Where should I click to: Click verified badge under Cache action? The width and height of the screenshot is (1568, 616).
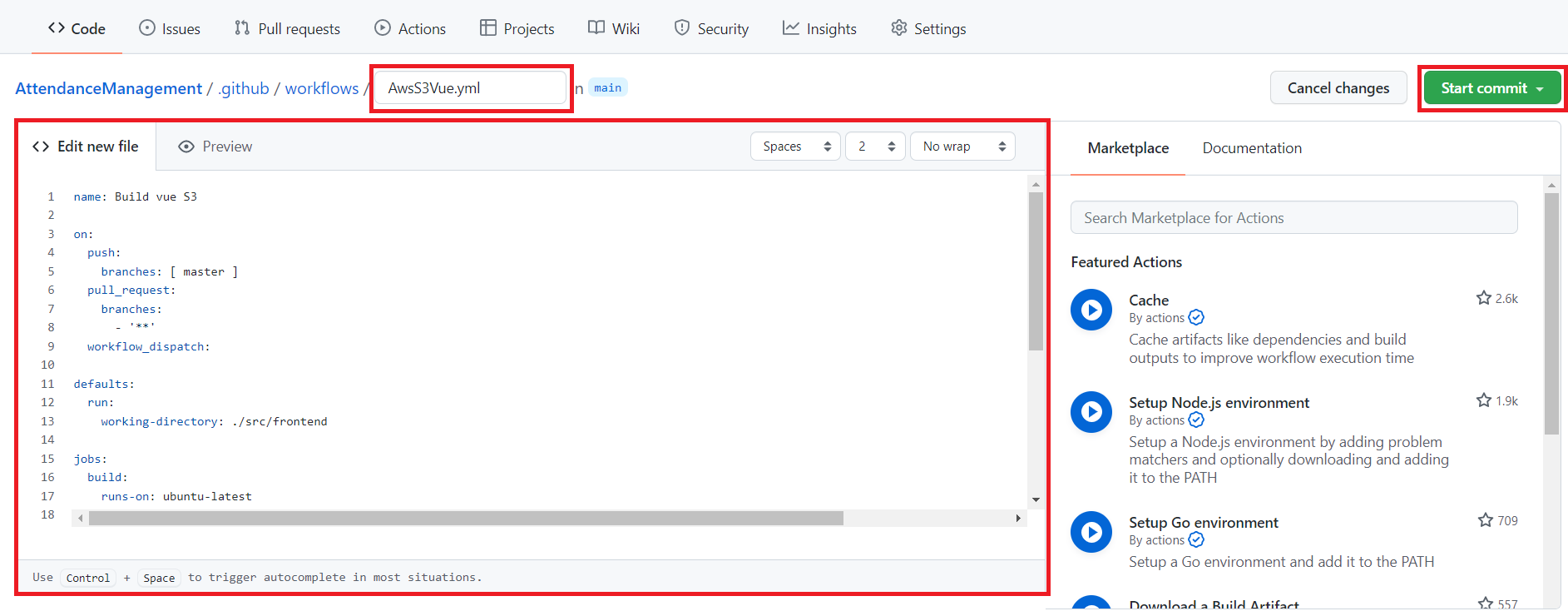pos(1196,317)
